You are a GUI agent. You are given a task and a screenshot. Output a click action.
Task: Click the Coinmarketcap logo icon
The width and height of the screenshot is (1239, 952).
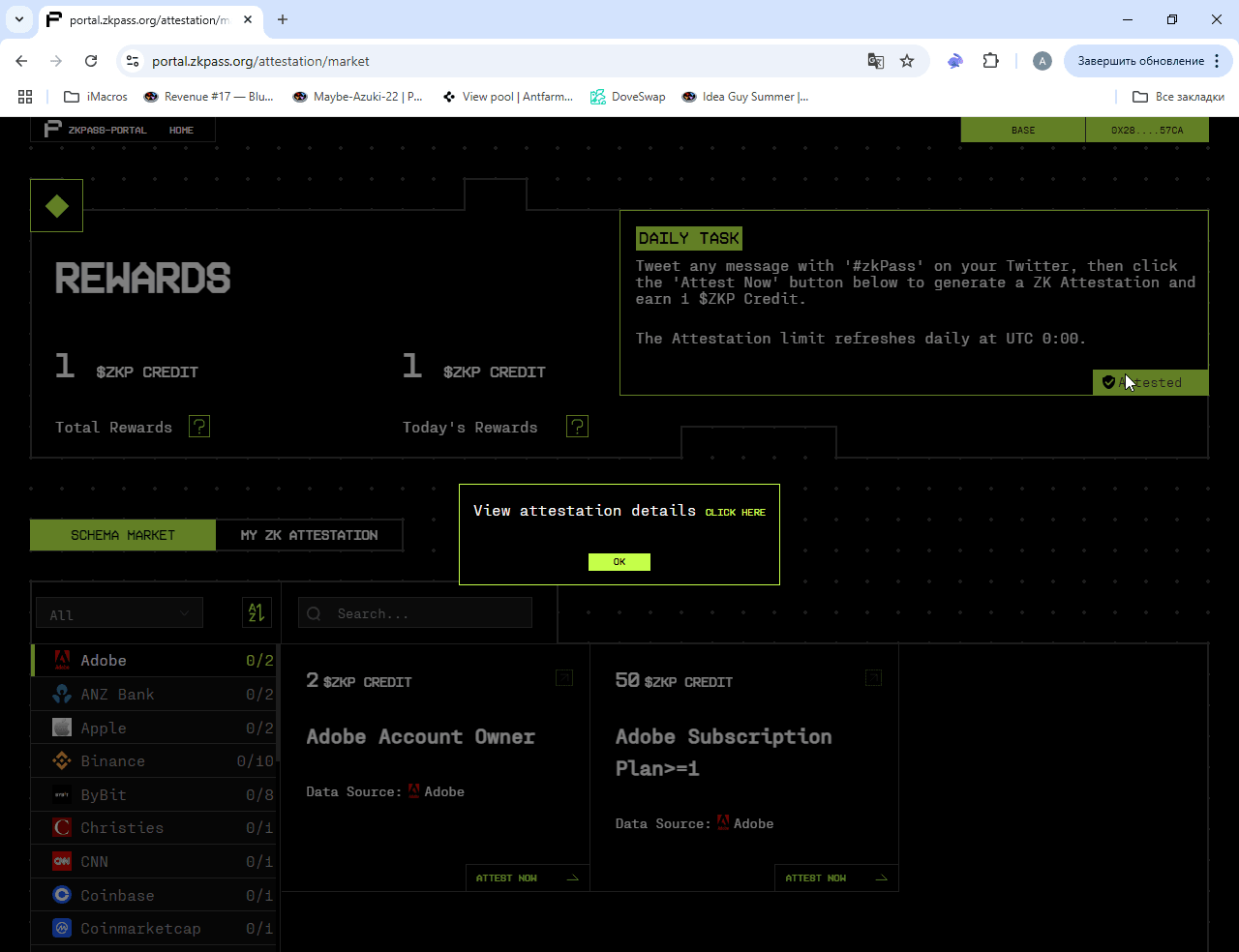point(62,929)
